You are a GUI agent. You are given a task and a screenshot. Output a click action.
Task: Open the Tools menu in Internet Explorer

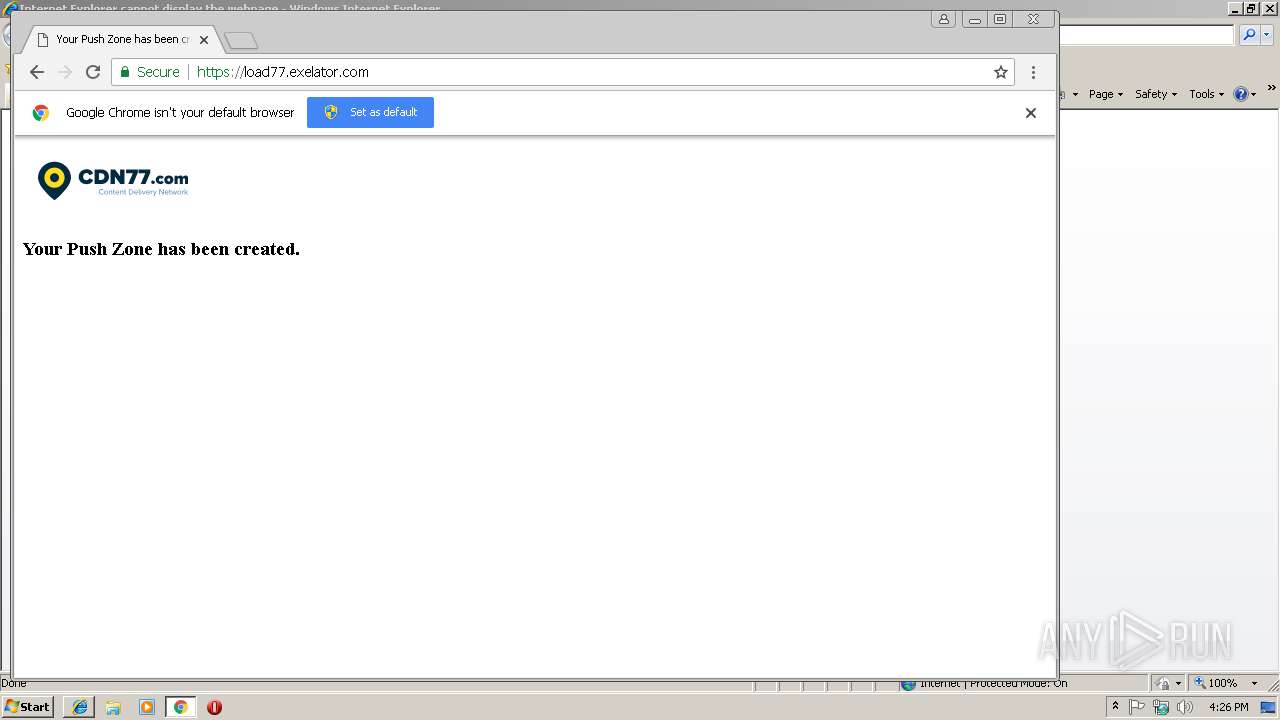(1206, 94)
